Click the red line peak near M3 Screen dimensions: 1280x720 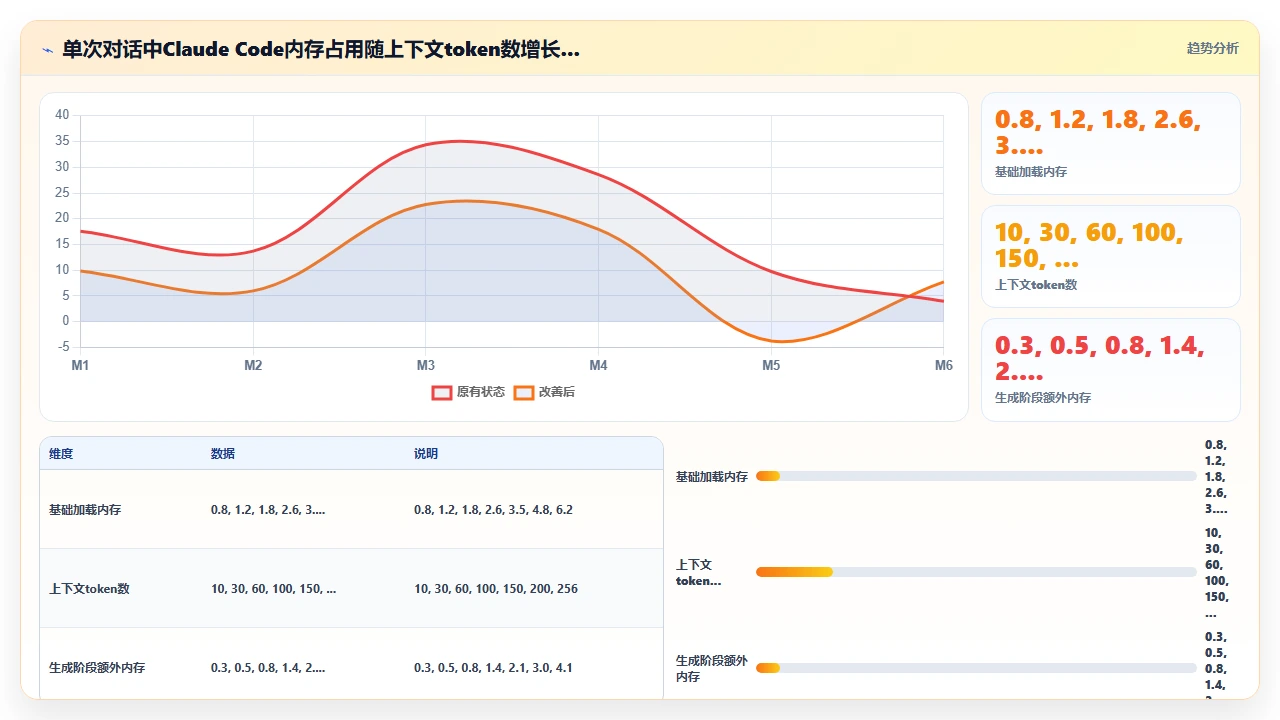[459, 141]
